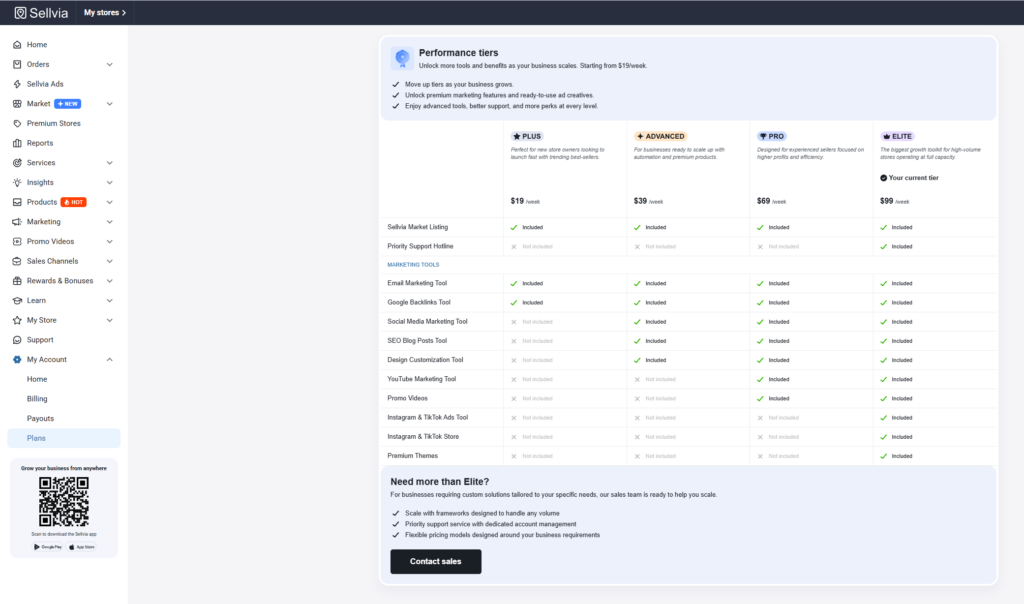Expand the Services chevron

pyautogui.click(x=110, y=163)
